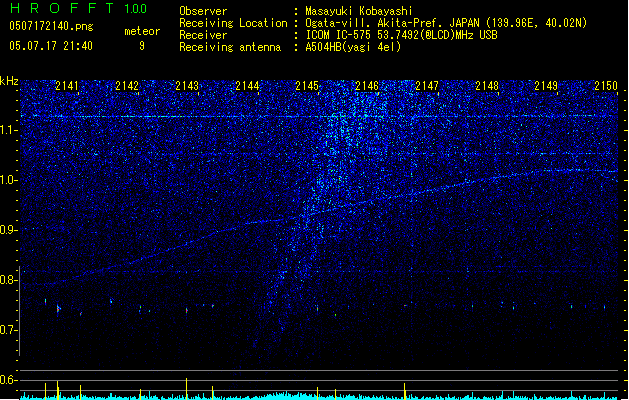Click the 0.8 frequency axis label

(9, 280)
